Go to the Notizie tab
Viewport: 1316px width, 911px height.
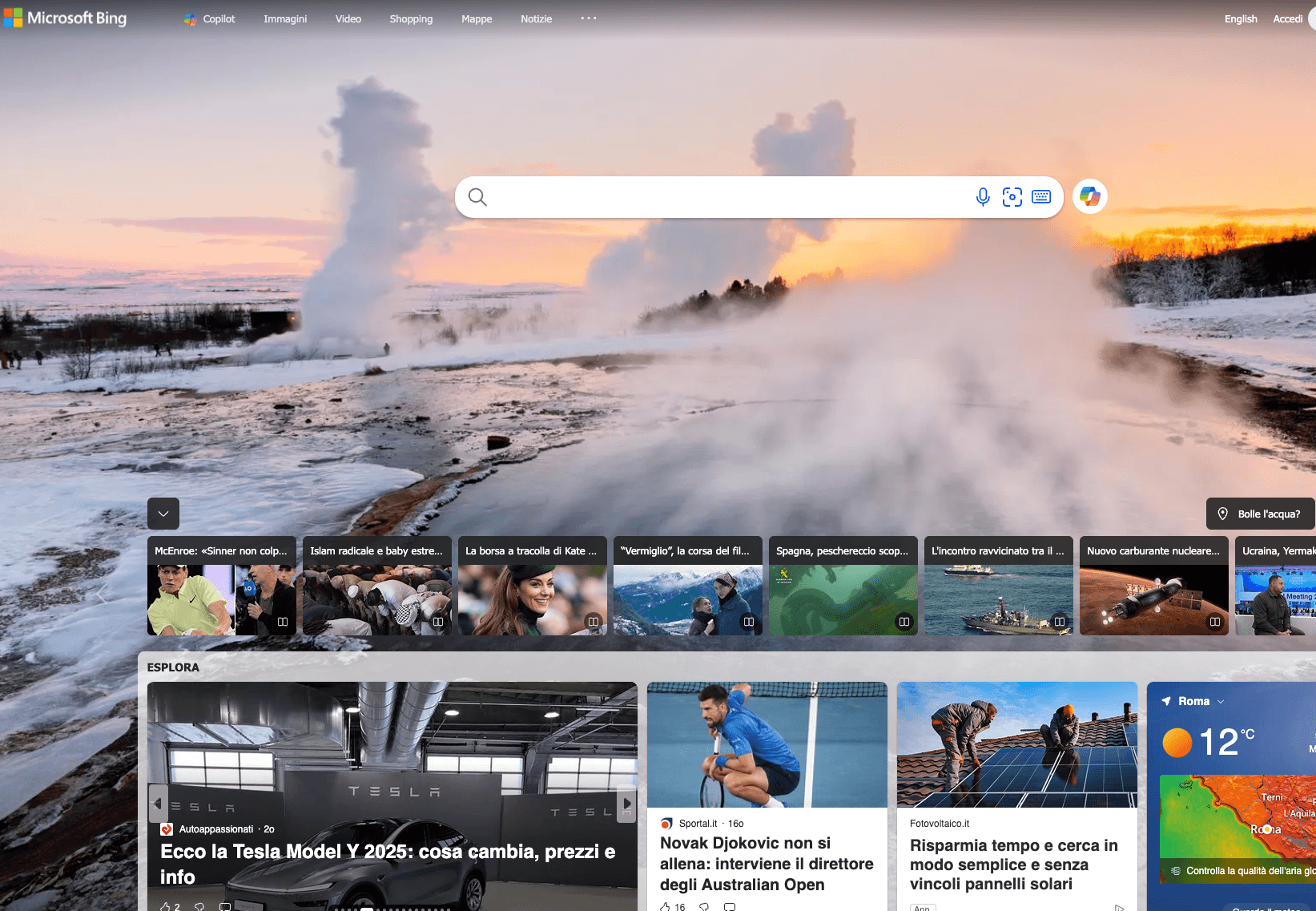[536, 18]
